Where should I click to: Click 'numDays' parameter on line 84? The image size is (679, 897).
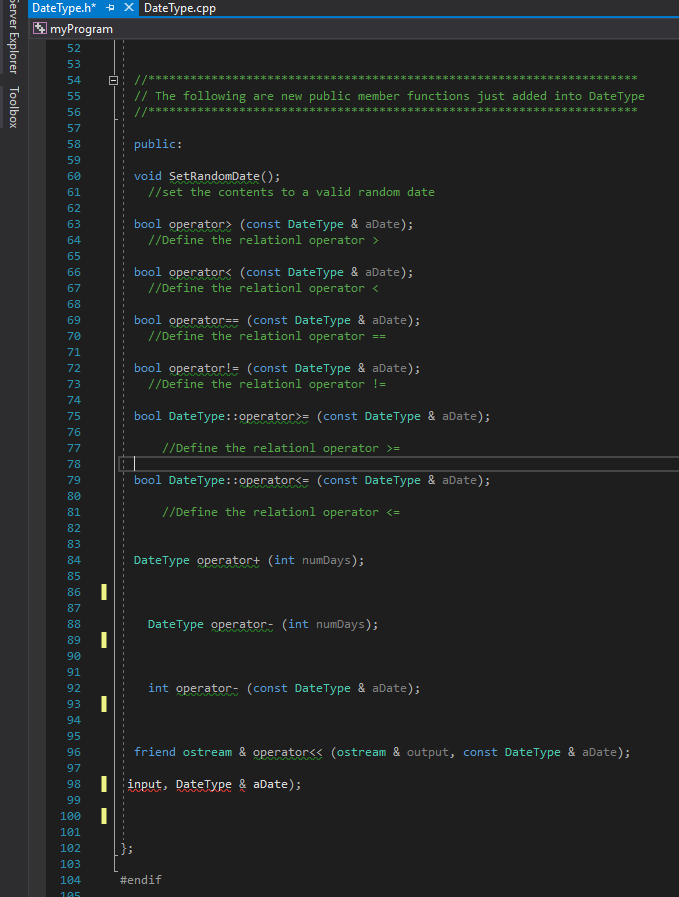click(326, 560)
